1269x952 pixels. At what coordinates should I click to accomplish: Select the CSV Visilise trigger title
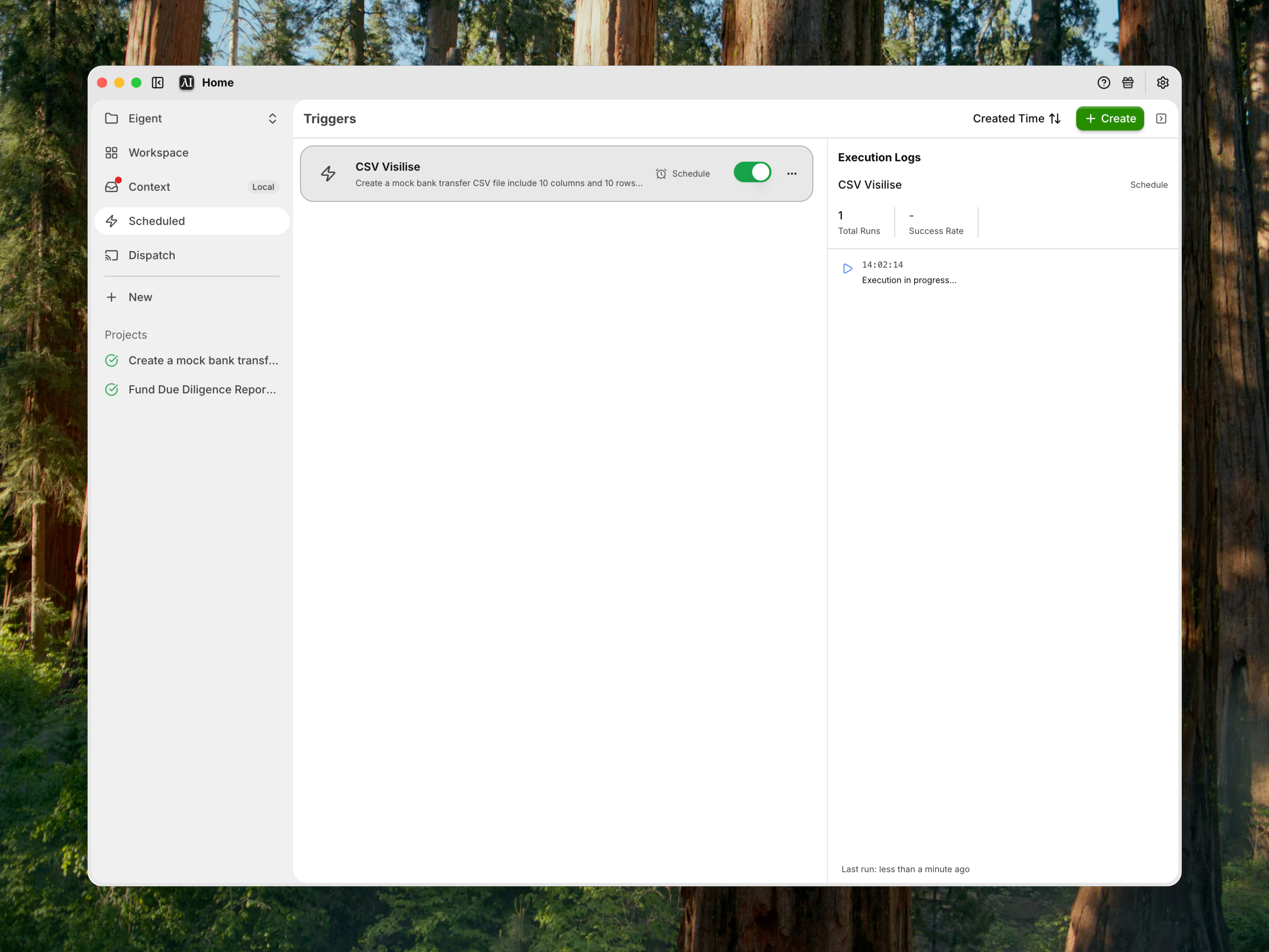pos(388,166)
